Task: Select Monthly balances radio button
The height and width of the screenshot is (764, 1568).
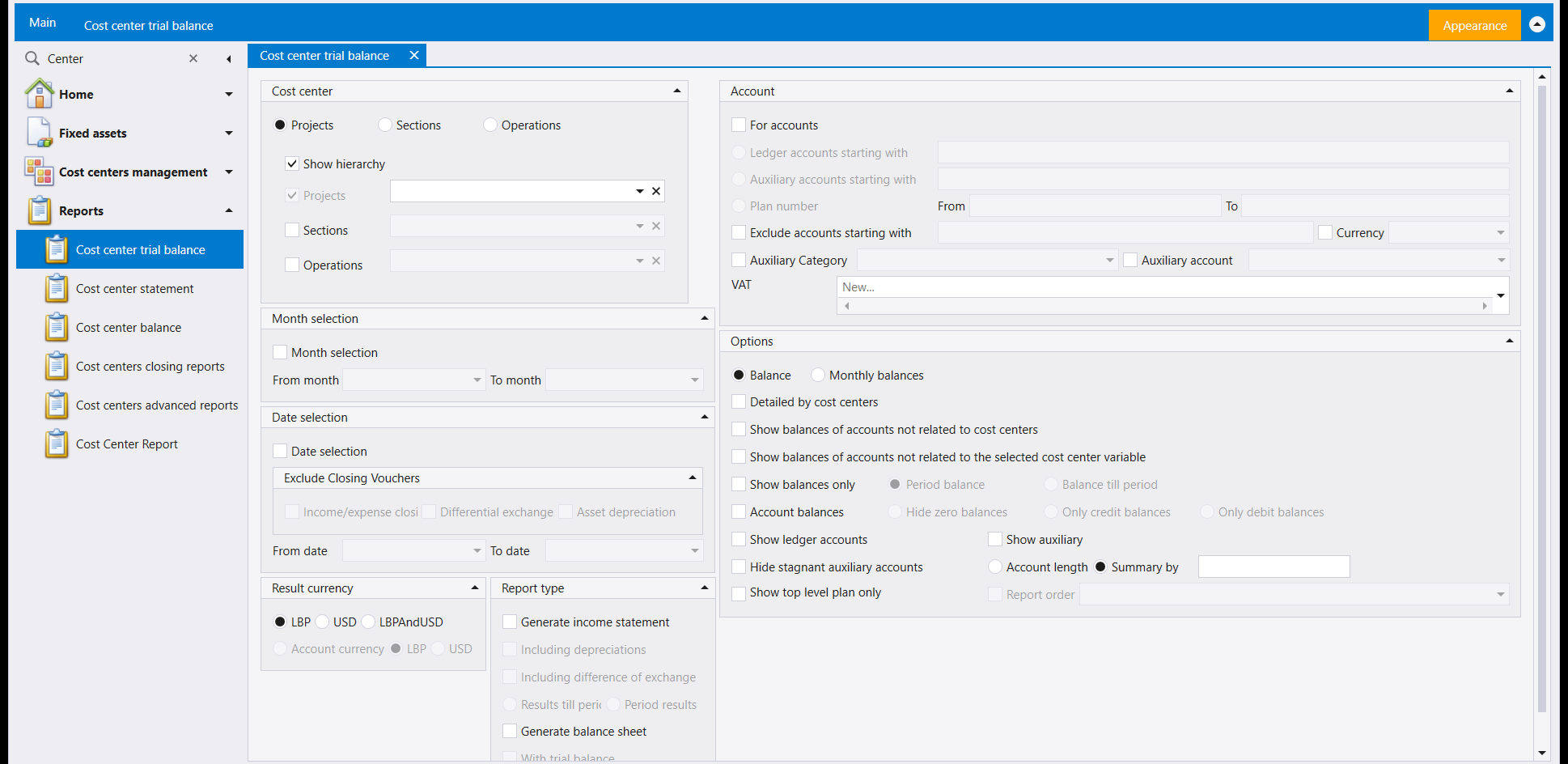Action: click(x=818, y=375)
